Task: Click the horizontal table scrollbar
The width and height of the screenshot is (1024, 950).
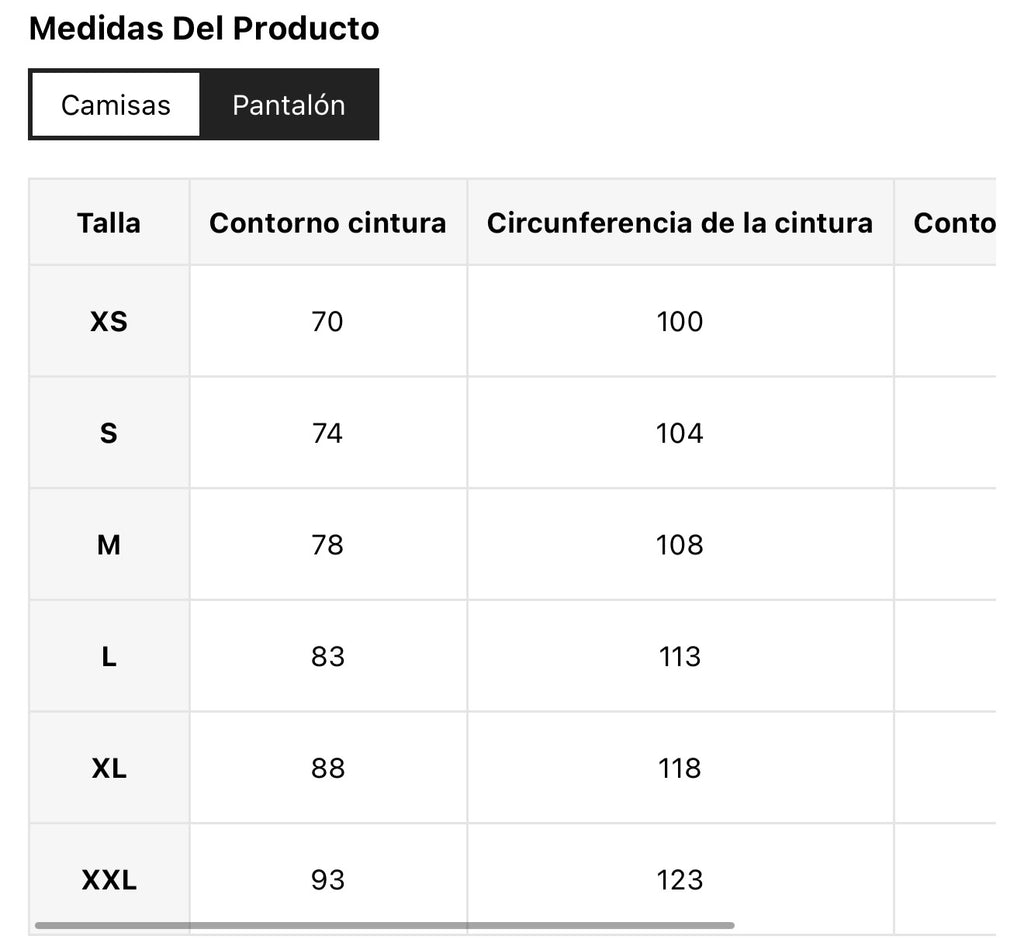Action: tap(385, 925)
